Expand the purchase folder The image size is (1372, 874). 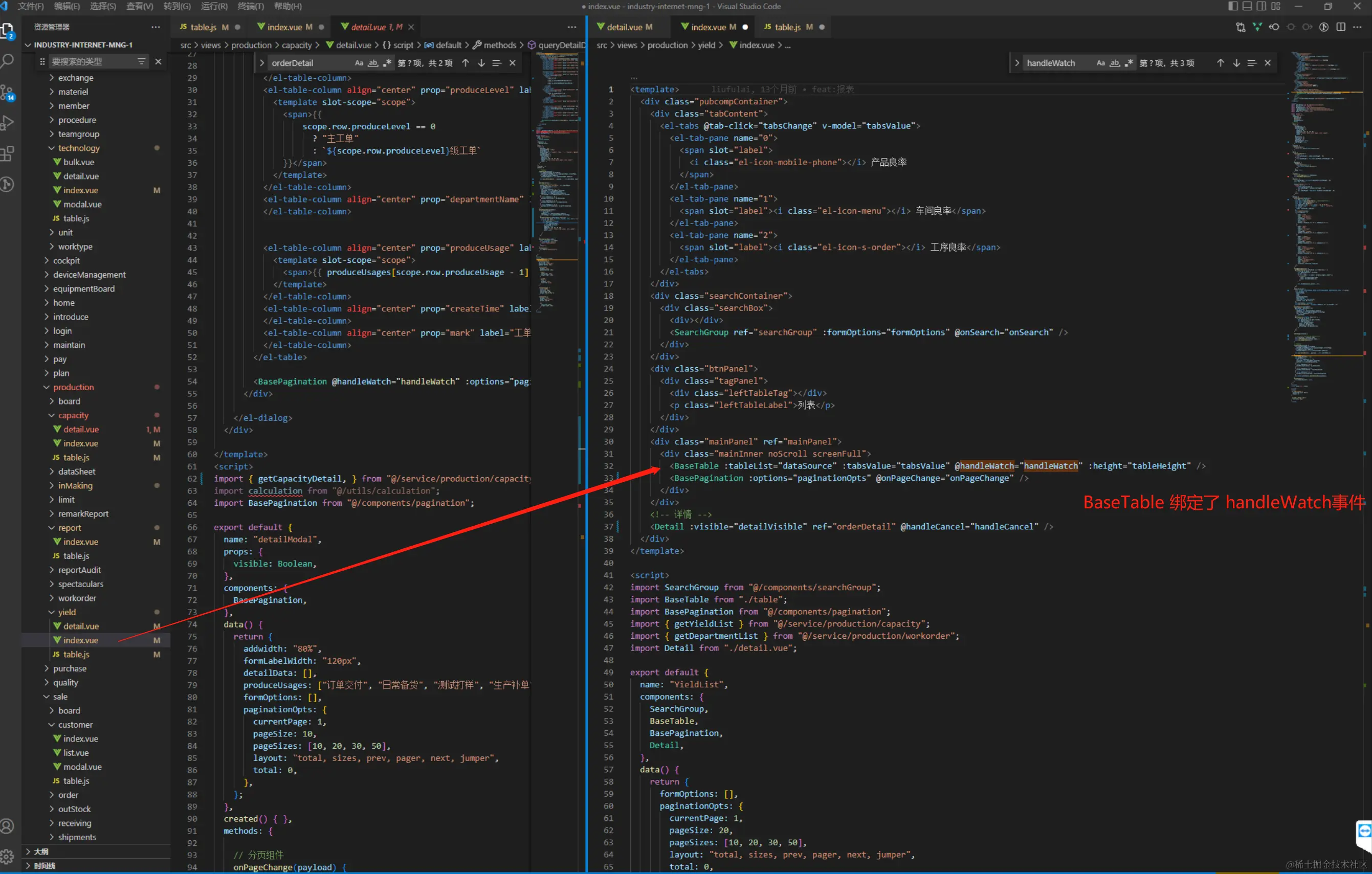point(70,668)
